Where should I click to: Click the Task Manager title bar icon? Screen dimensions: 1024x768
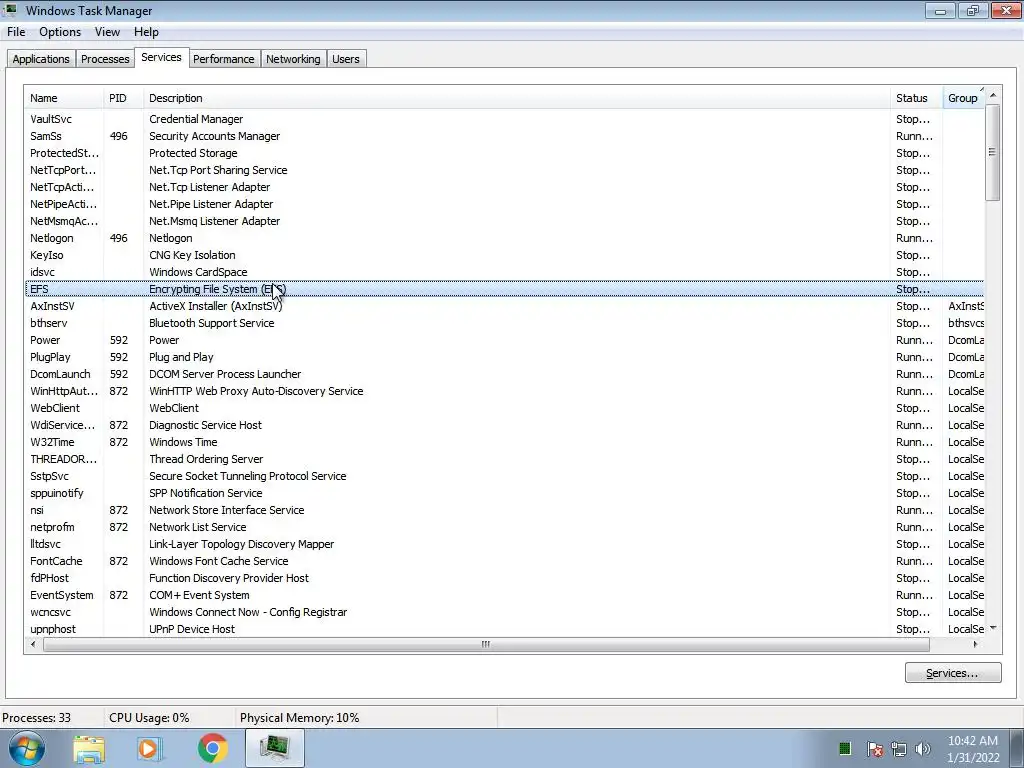point(10,10)
